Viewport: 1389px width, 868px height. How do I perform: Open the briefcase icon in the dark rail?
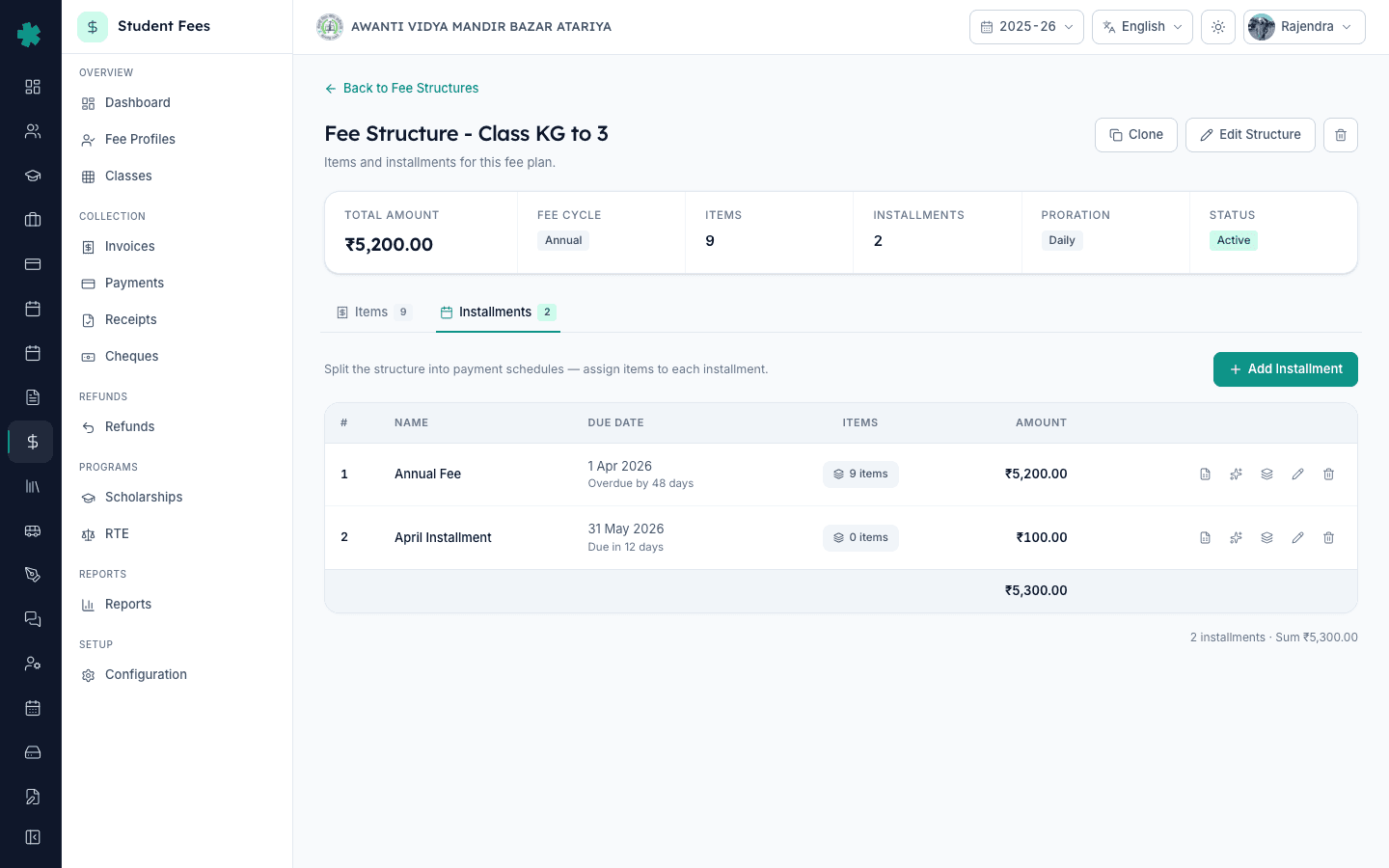[x=33, y=220]
